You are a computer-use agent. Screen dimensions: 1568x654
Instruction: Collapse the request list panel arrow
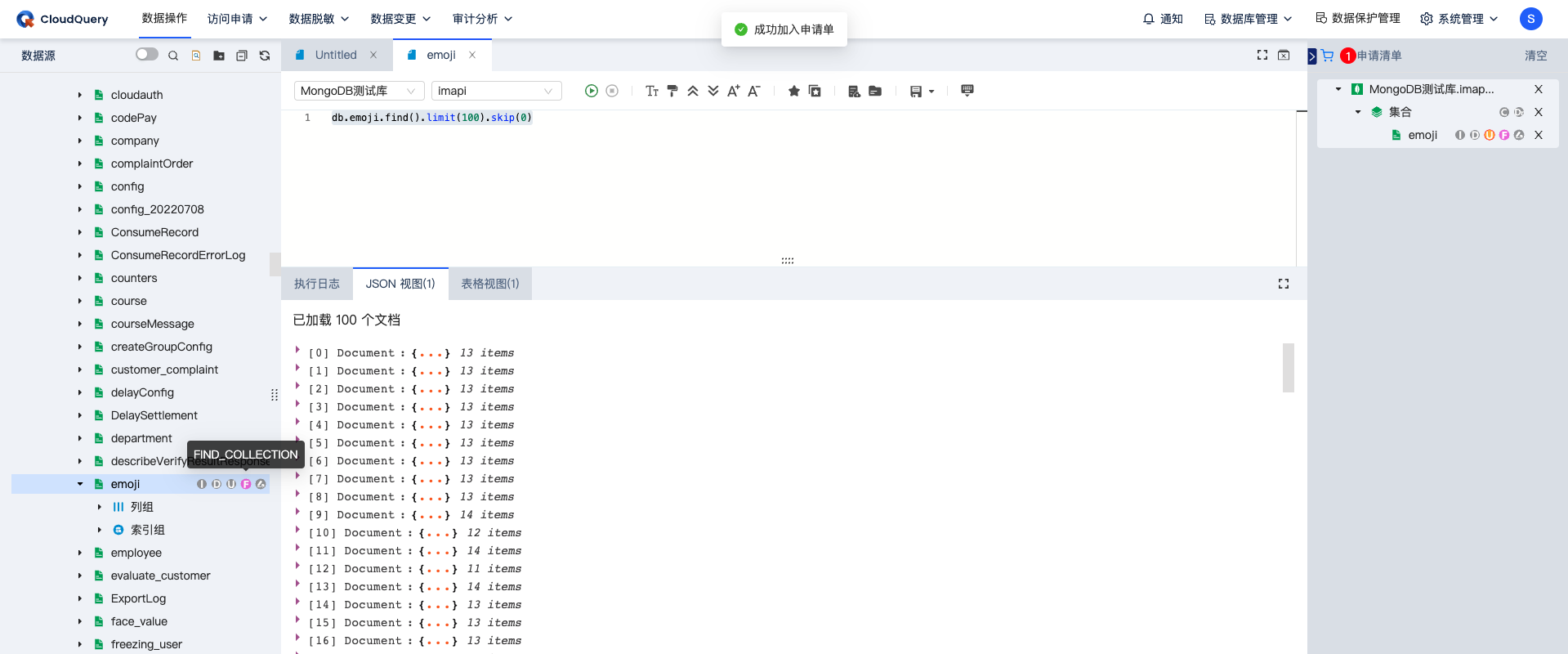pos(1311,56)
